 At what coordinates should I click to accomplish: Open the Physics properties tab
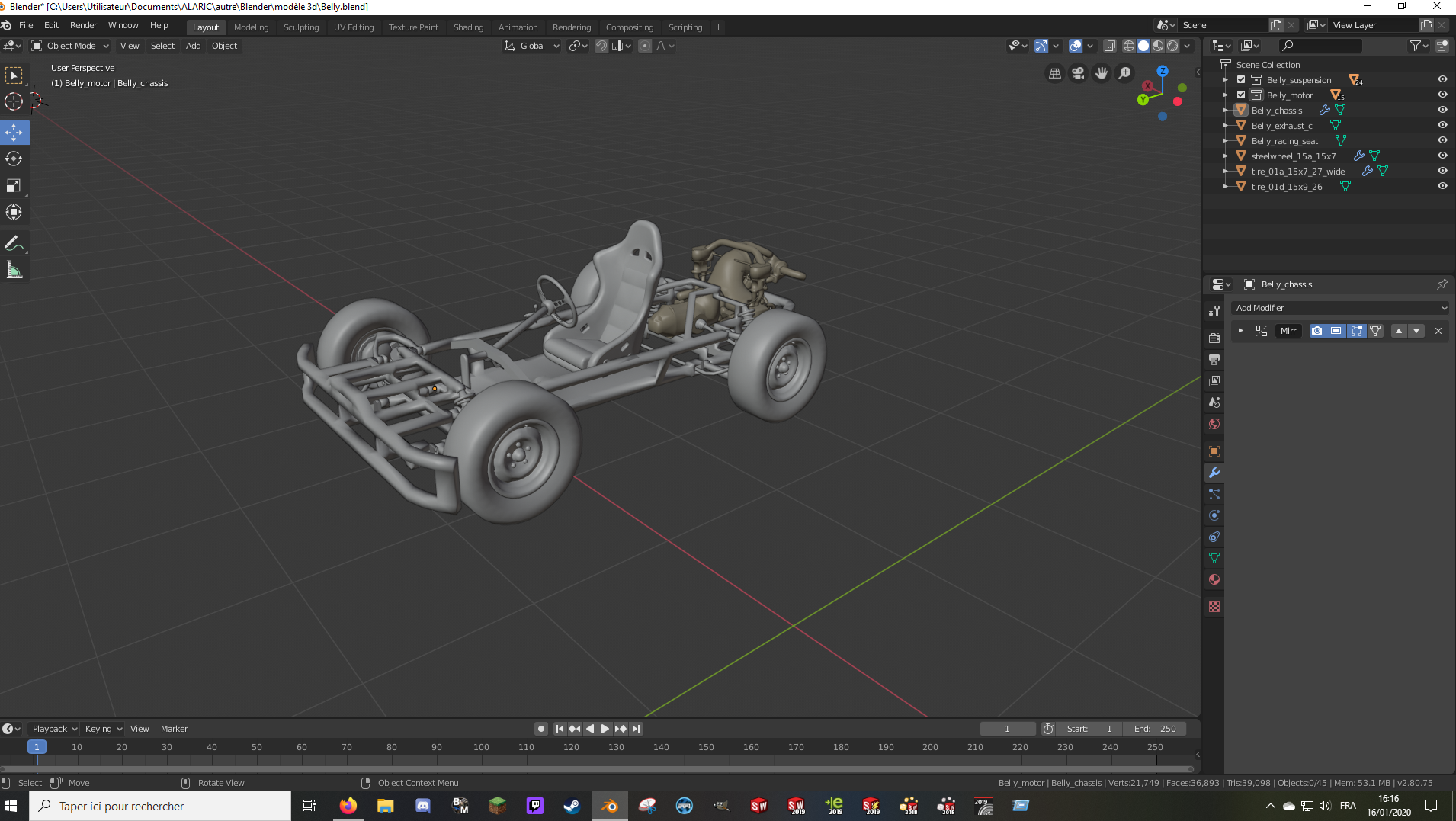tap(1214, 515)
